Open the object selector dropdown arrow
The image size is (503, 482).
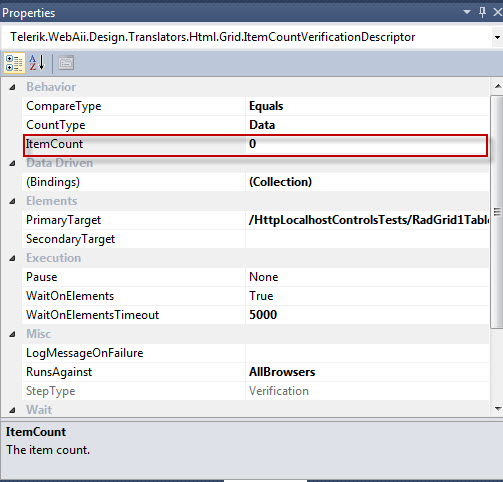(x=497, y=37)
